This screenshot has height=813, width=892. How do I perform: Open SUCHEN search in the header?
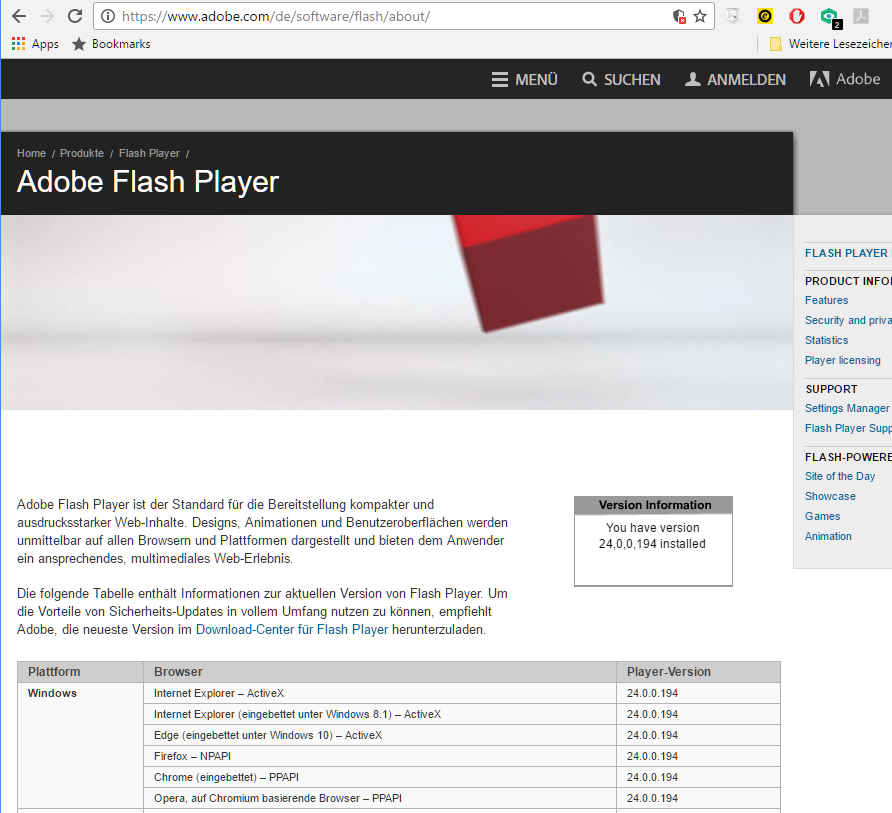coord(621,80)
